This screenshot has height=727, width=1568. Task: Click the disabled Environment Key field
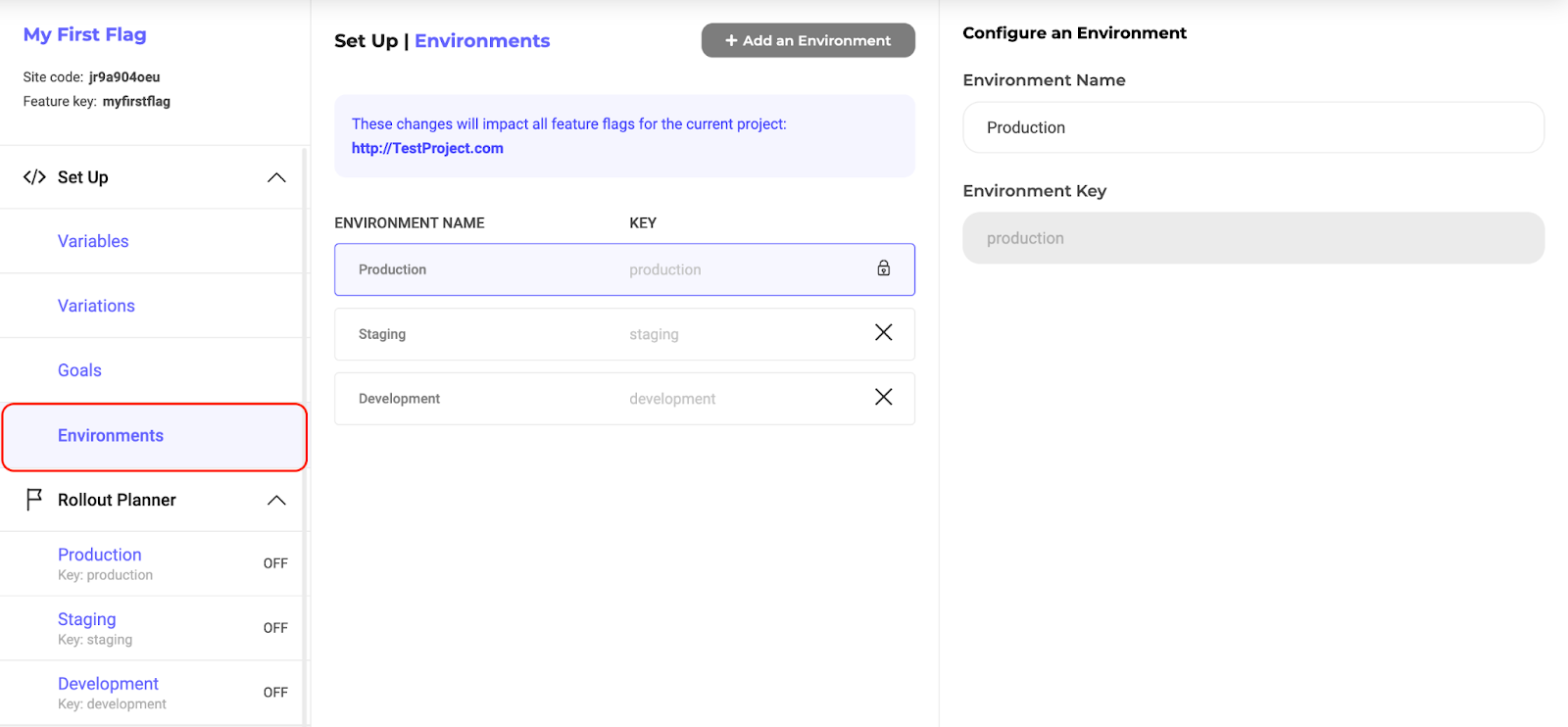(x=1252, y=238)
